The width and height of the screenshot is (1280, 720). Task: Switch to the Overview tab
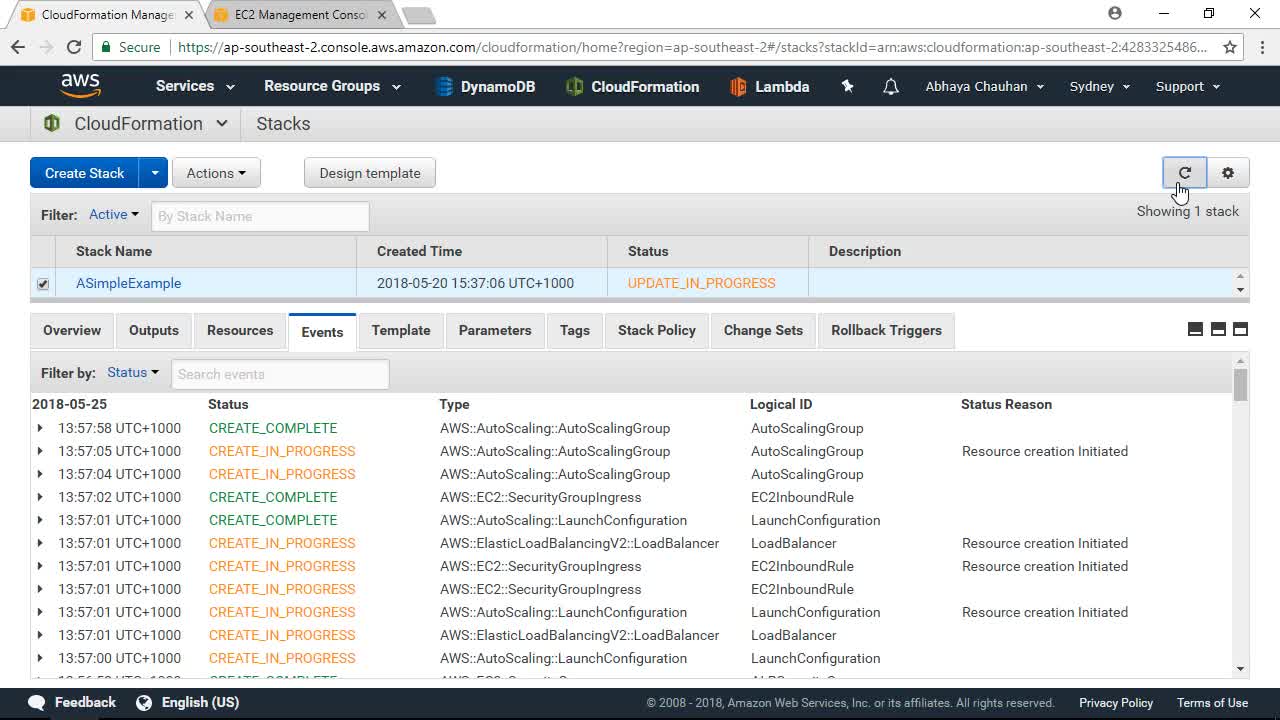coord(72,330)
